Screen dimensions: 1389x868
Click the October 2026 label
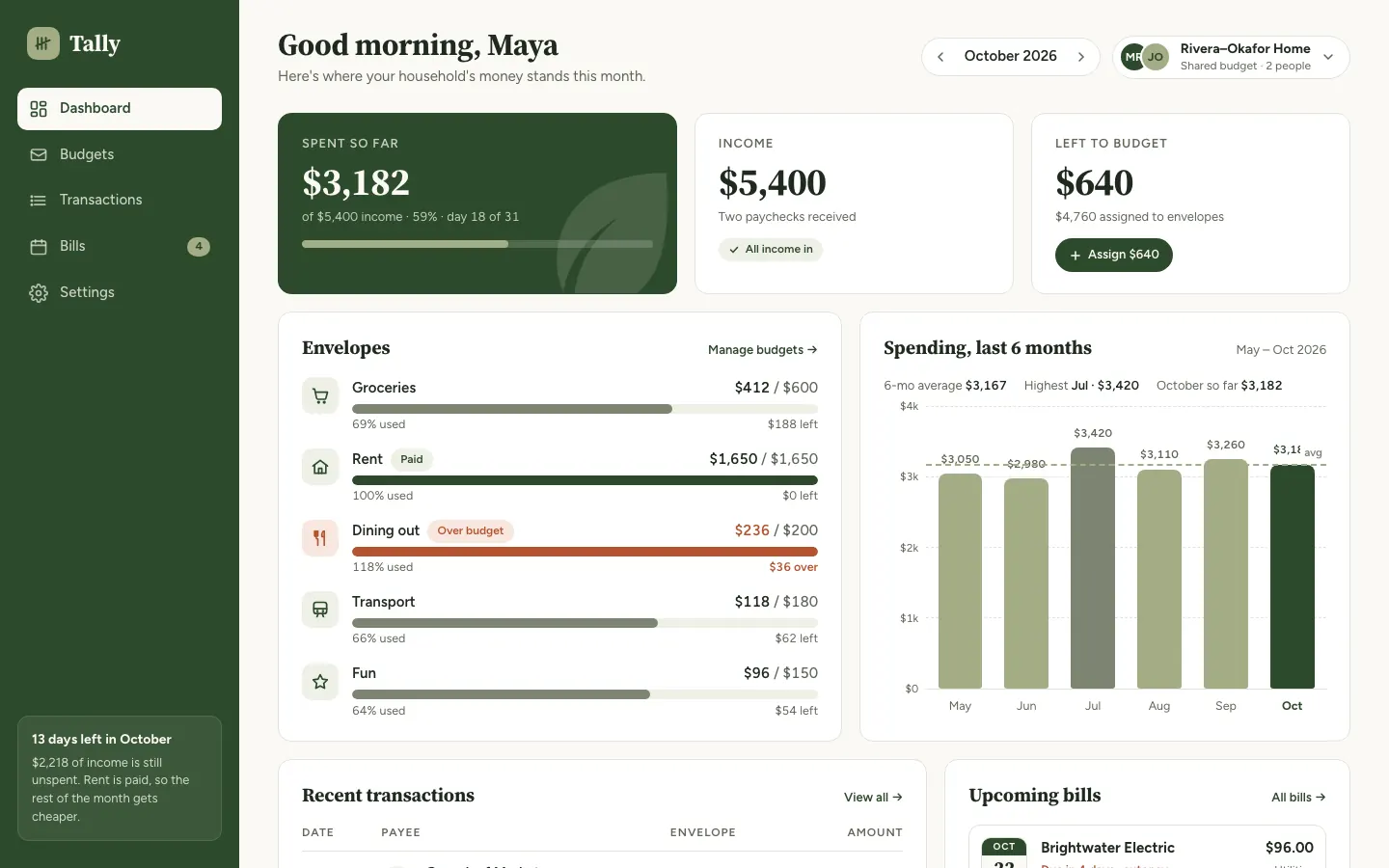tap(1011, 56)
